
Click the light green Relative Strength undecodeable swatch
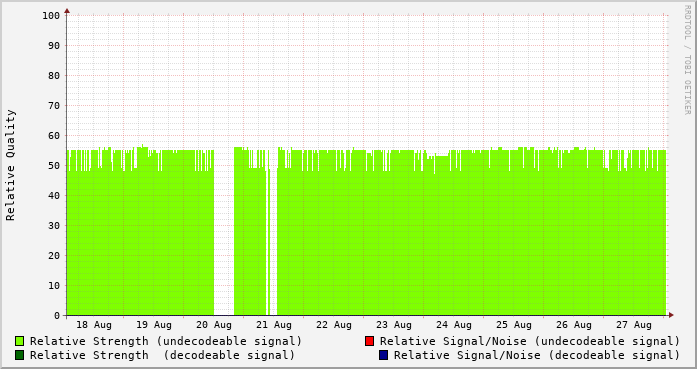tap(20, 341)
